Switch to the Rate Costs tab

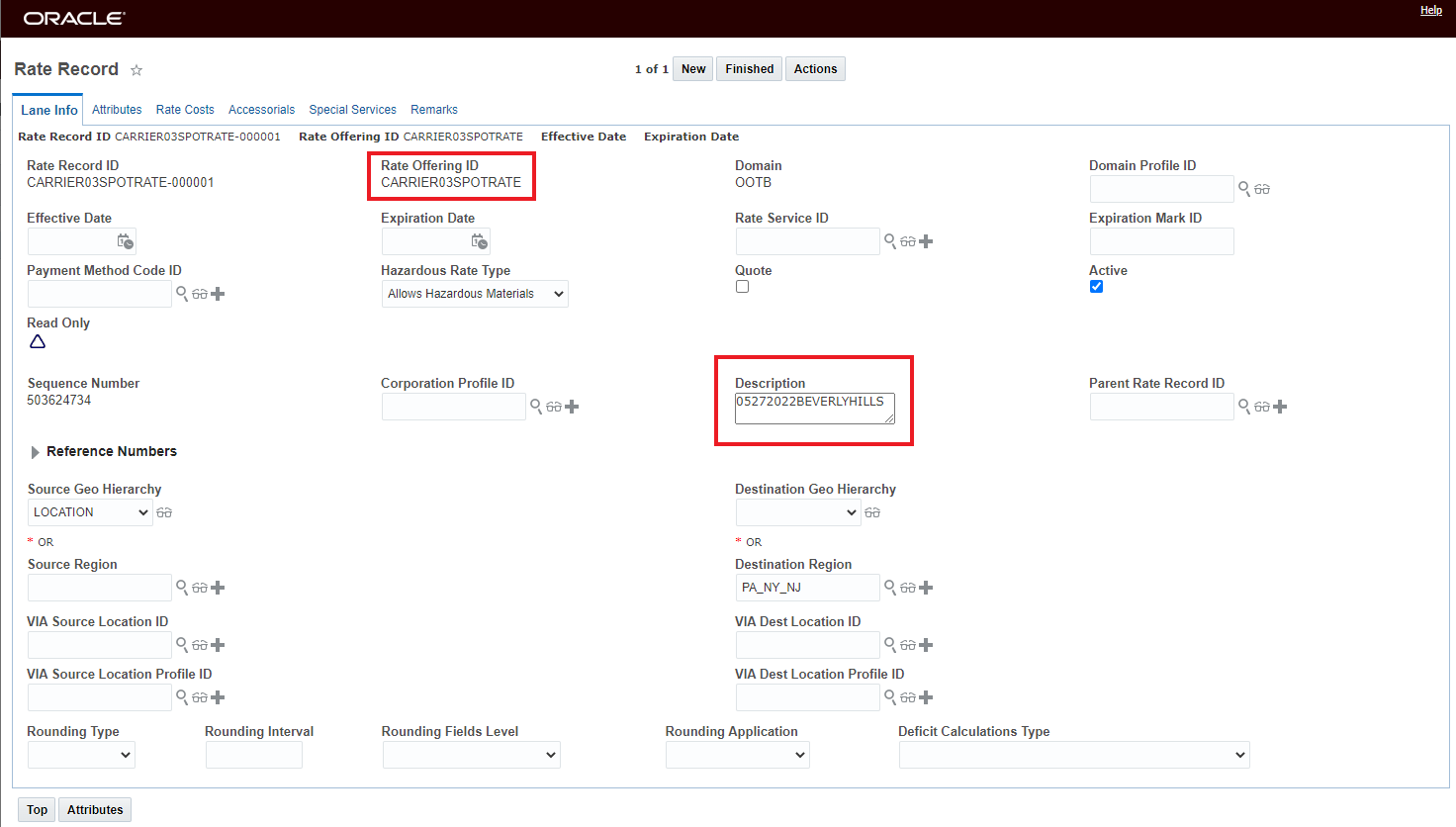coord(185,110)
